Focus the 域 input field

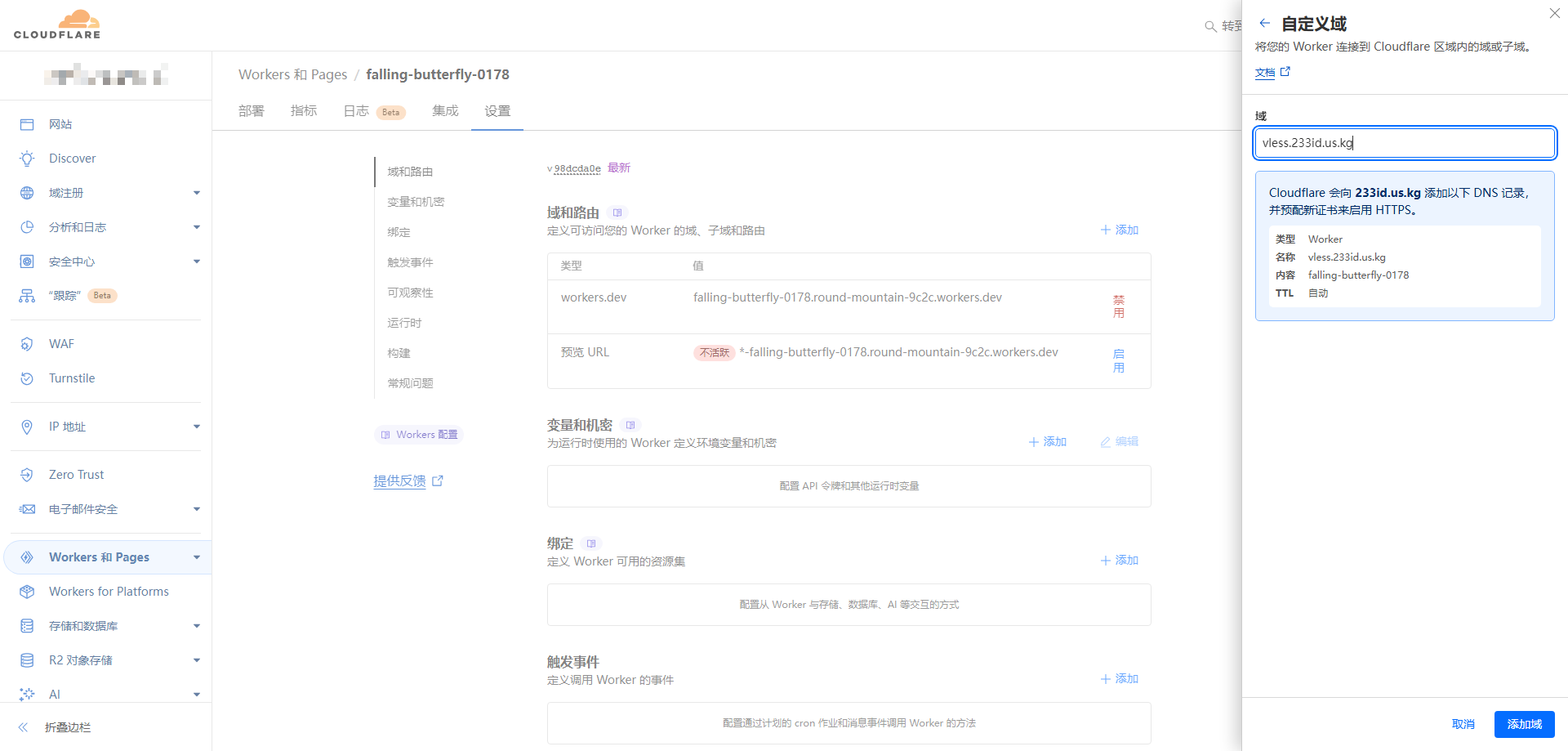[x=1405, y=143]
